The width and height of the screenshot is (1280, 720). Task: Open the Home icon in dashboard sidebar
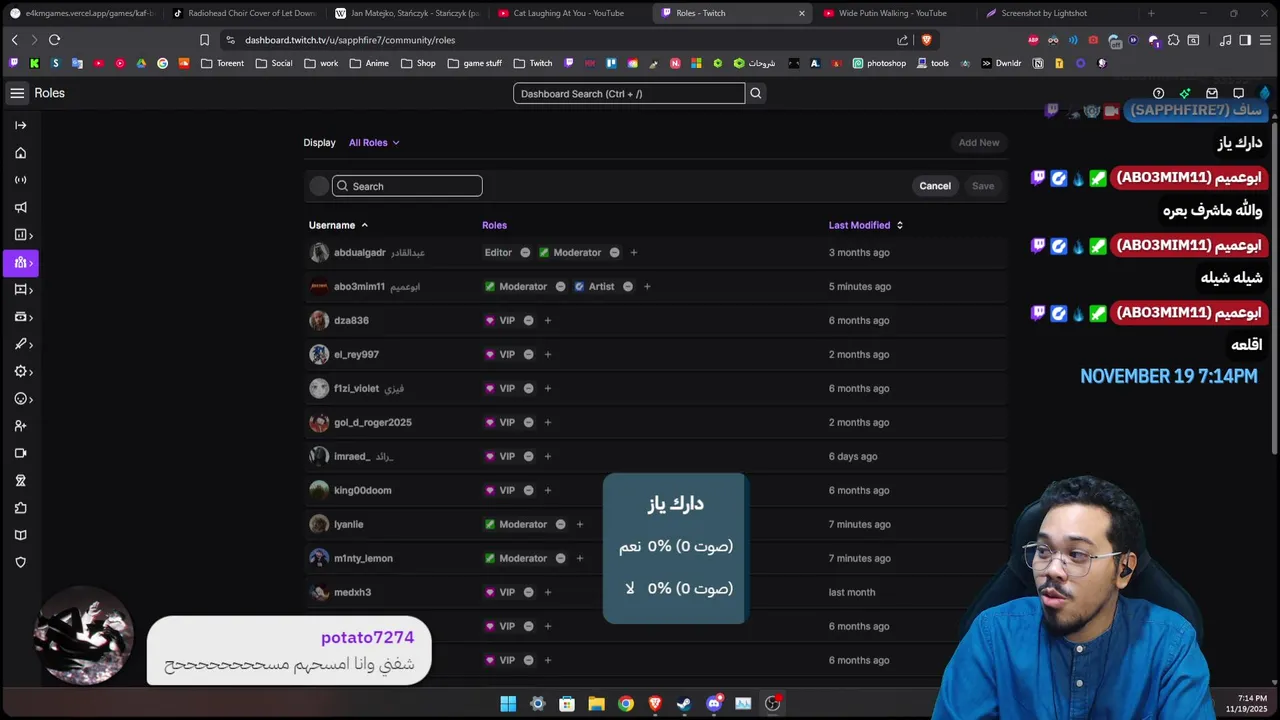pyautogui.click(x=20, y=153)
